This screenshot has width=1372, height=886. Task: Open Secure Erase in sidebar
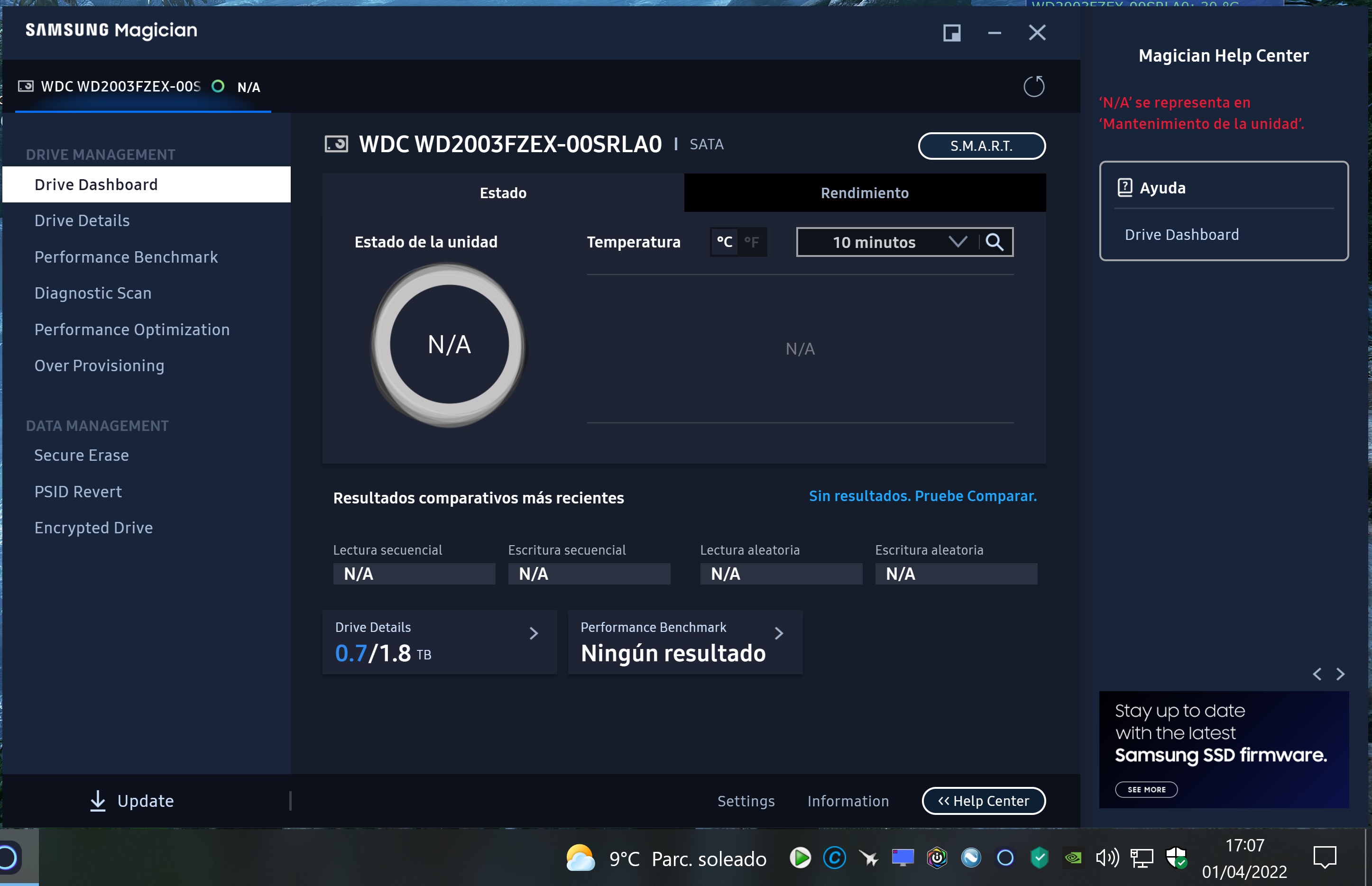(81, 456)
